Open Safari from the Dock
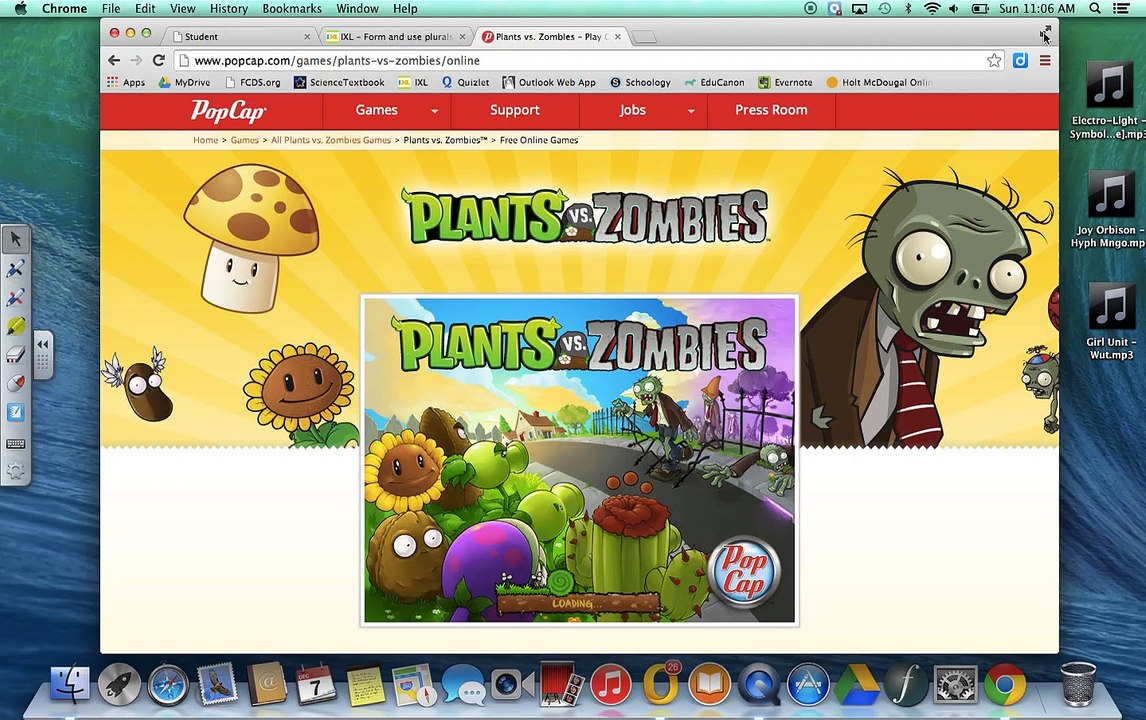The image size is (1146, 720). 168,686
